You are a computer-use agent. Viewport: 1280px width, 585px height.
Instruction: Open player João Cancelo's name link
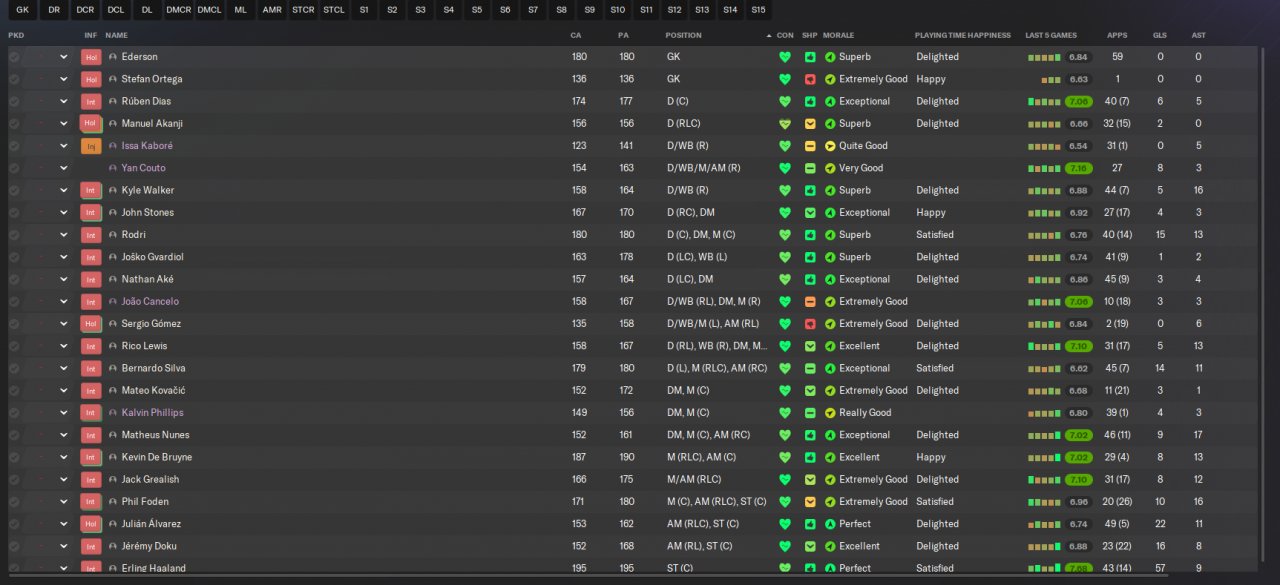(151, 301)
